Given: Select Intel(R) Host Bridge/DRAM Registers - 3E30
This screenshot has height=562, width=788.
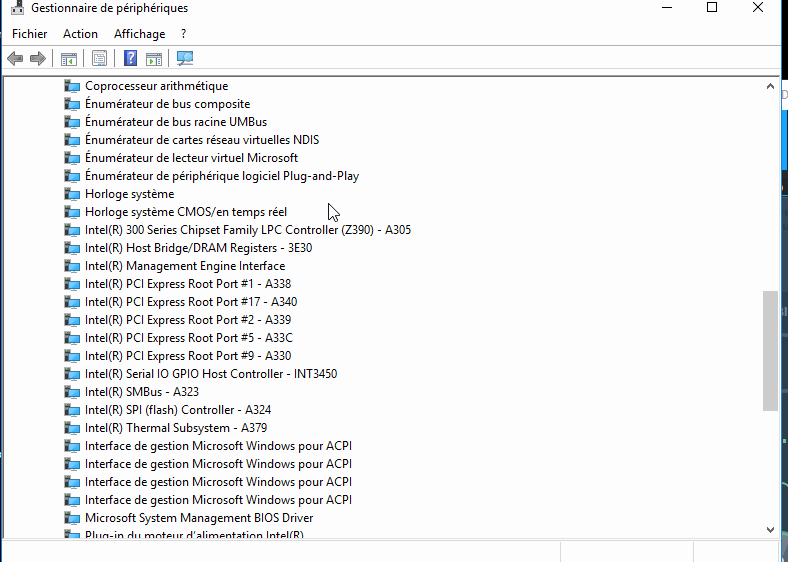Looking at the screenshot, I should coord(199,248).
